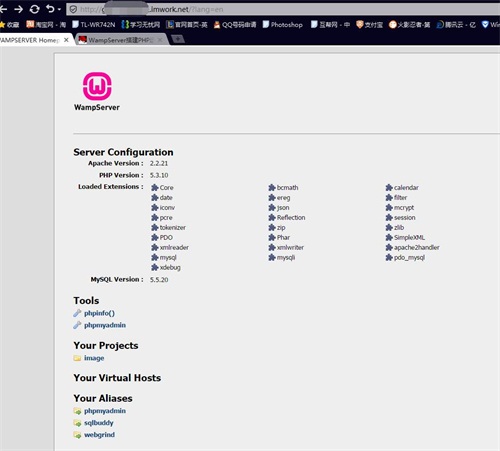Click the puzzle icon next to Core
Viewport: 500px width, 451px height.
click(154, 188)
